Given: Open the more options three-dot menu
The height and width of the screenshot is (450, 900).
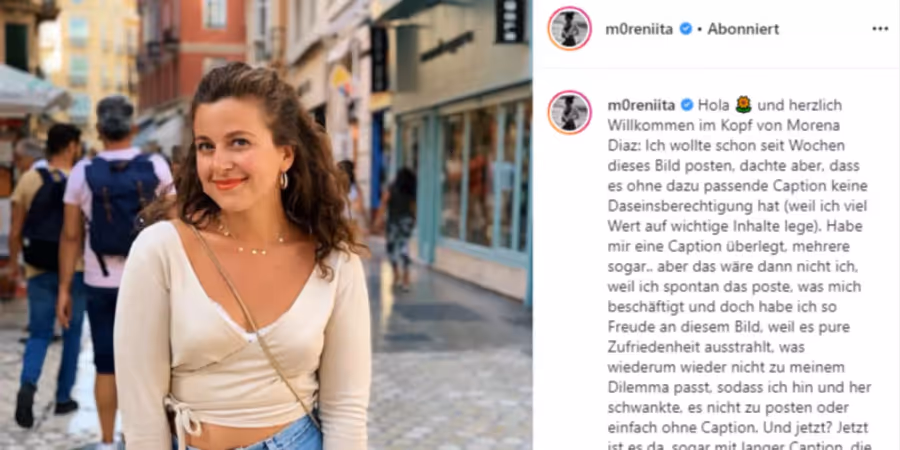Looking at the screenshot, I should click(x=879, y=29).
